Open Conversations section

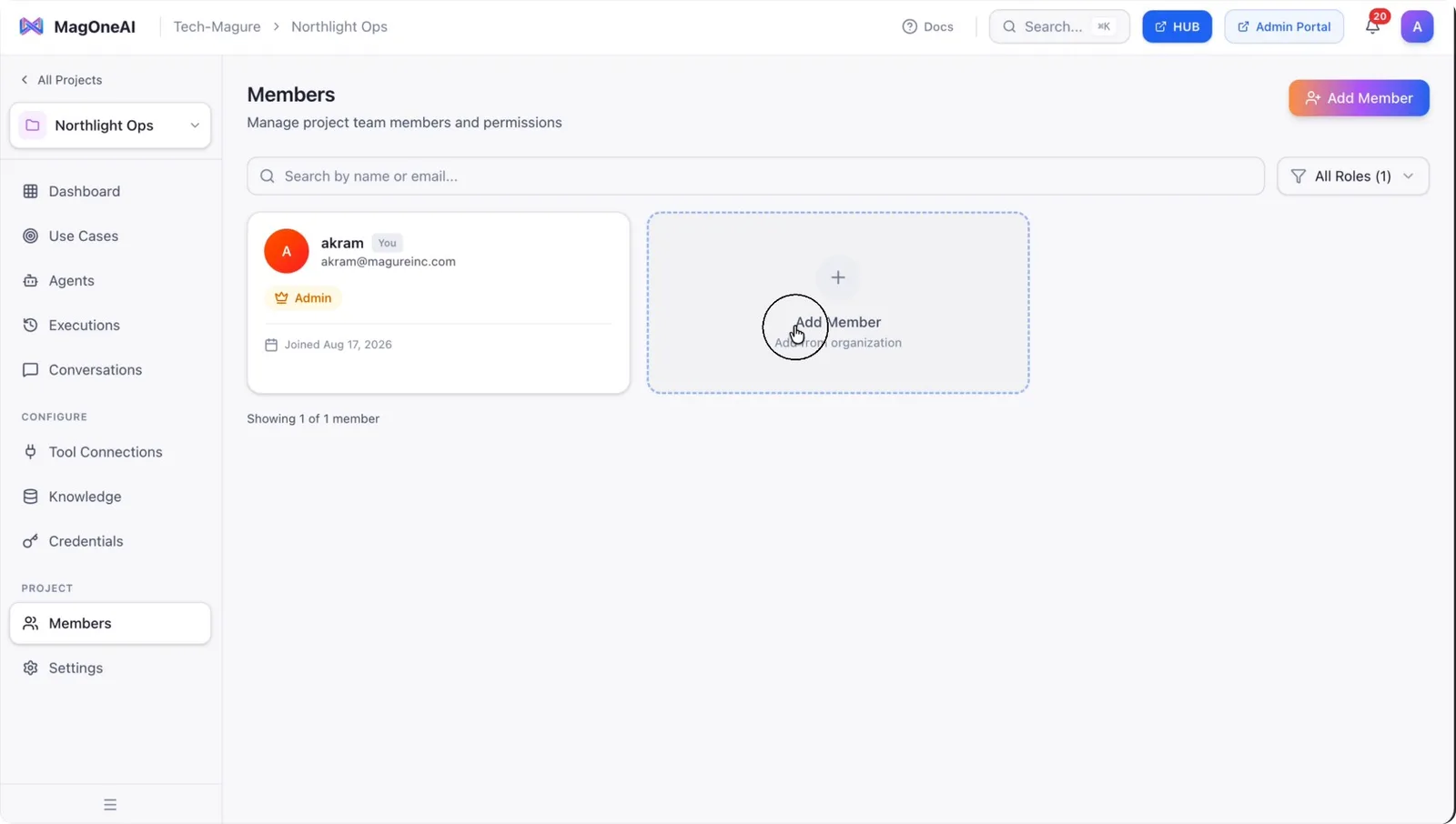coord(110,369)
